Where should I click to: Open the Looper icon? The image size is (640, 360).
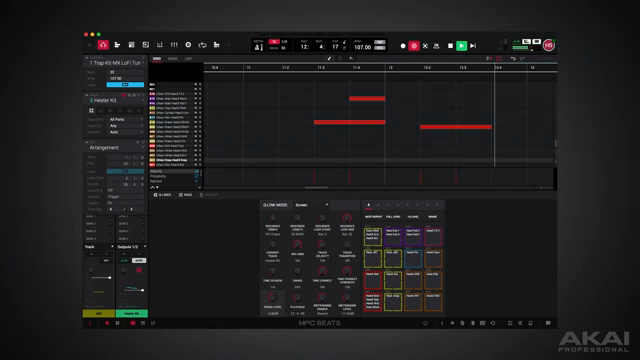click(202, 45)
